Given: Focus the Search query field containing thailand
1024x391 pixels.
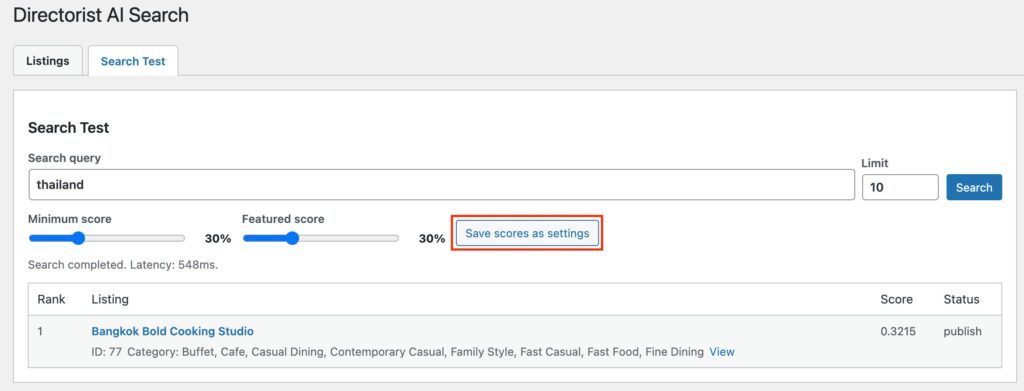Looking at the screenshot, I should pyautogui.click(x=441, y=185).
